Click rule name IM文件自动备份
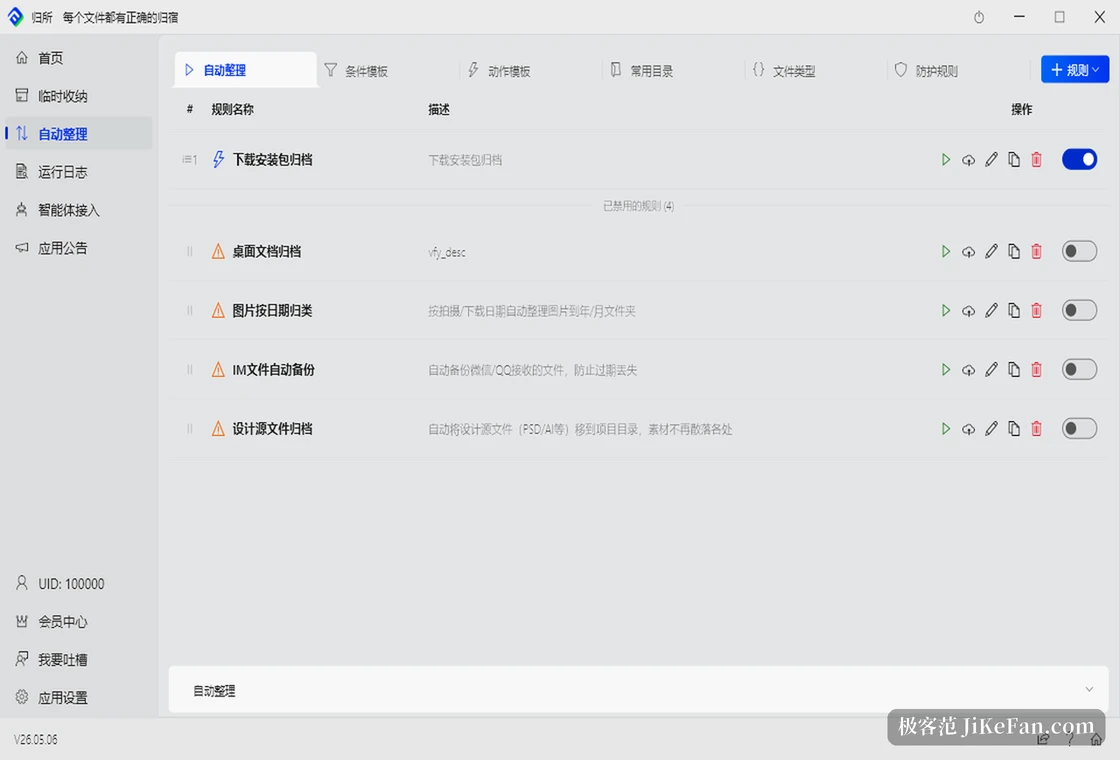 coord(274,370)
